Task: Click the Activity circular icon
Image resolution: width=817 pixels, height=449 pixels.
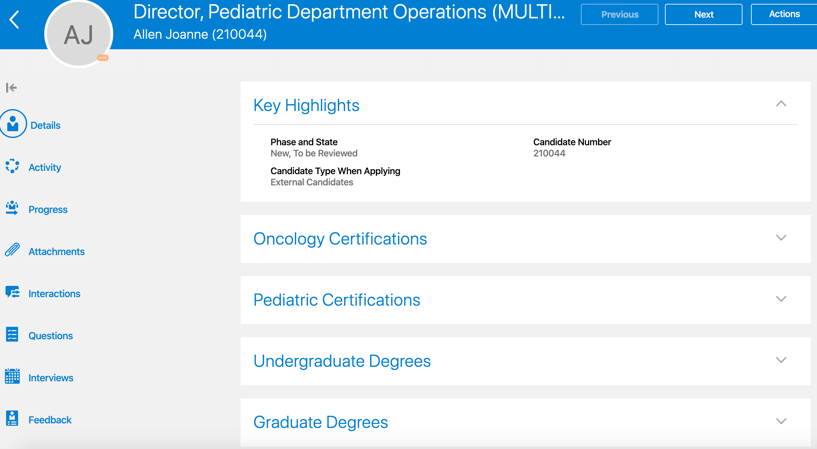Action: 12,167
